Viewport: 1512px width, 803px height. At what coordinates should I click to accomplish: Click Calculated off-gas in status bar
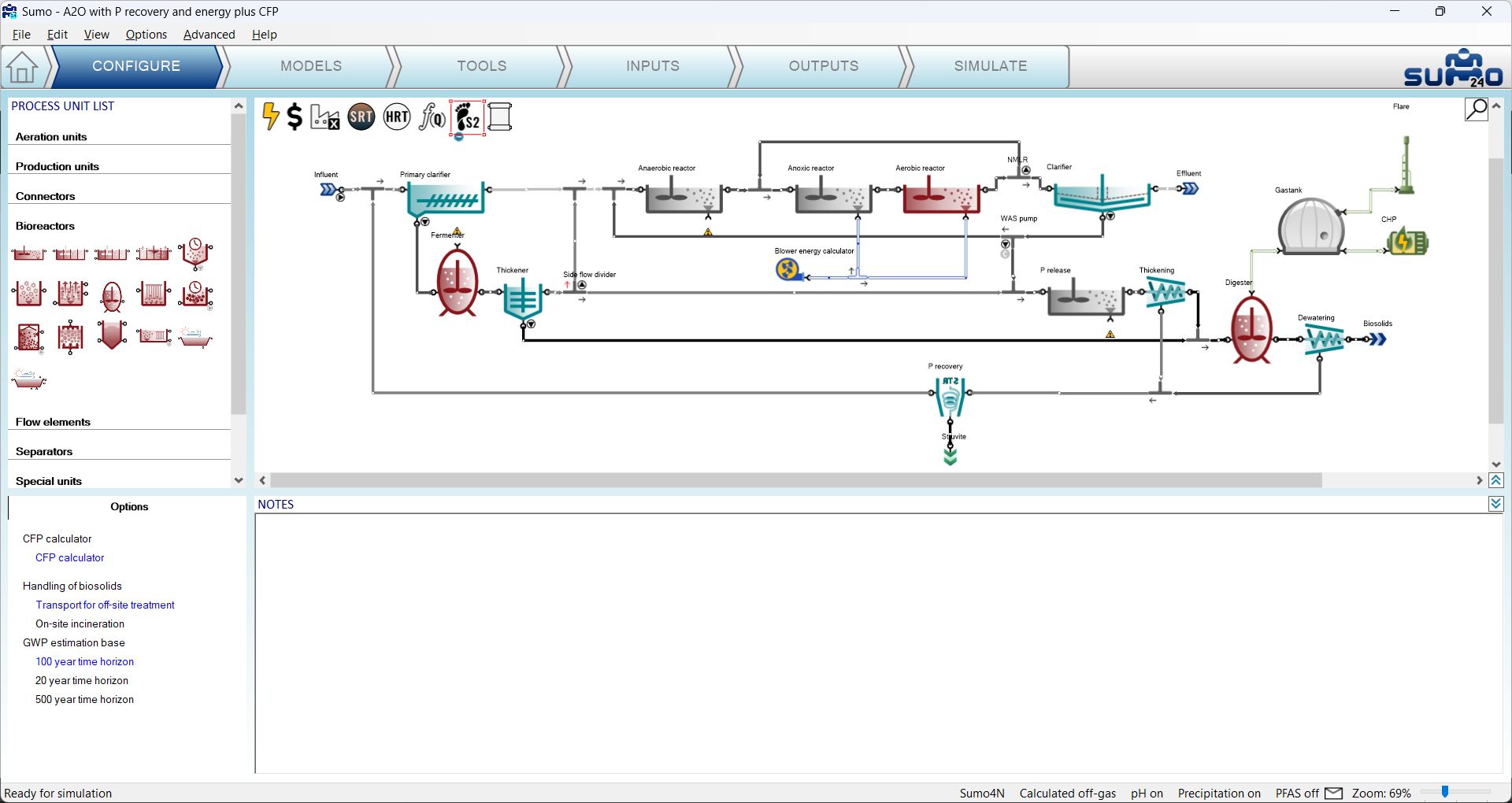[1068, 794]
